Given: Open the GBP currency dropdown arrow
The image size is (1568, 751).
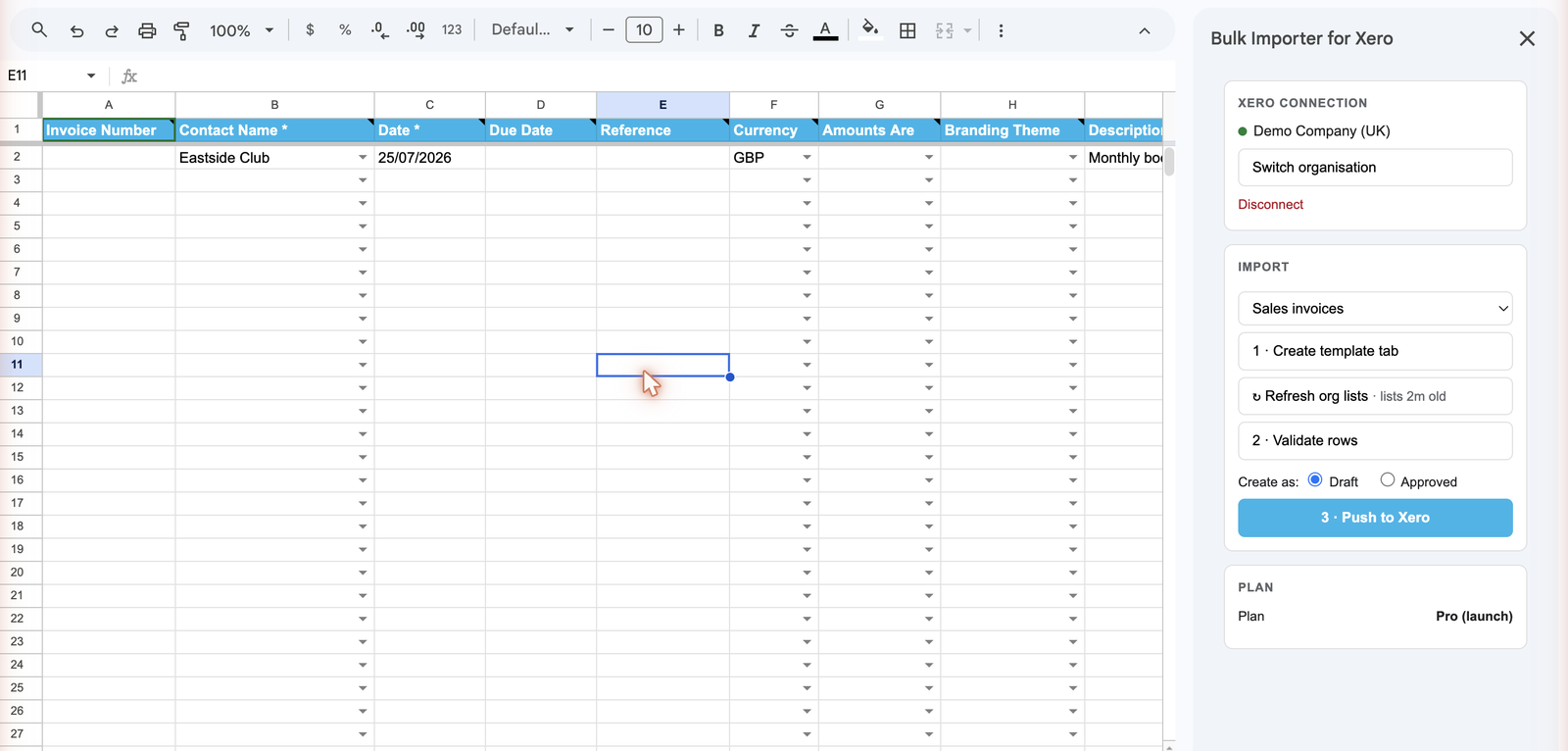Looking at the screenshot, I should pyautogui.click(x=807, y=158).
